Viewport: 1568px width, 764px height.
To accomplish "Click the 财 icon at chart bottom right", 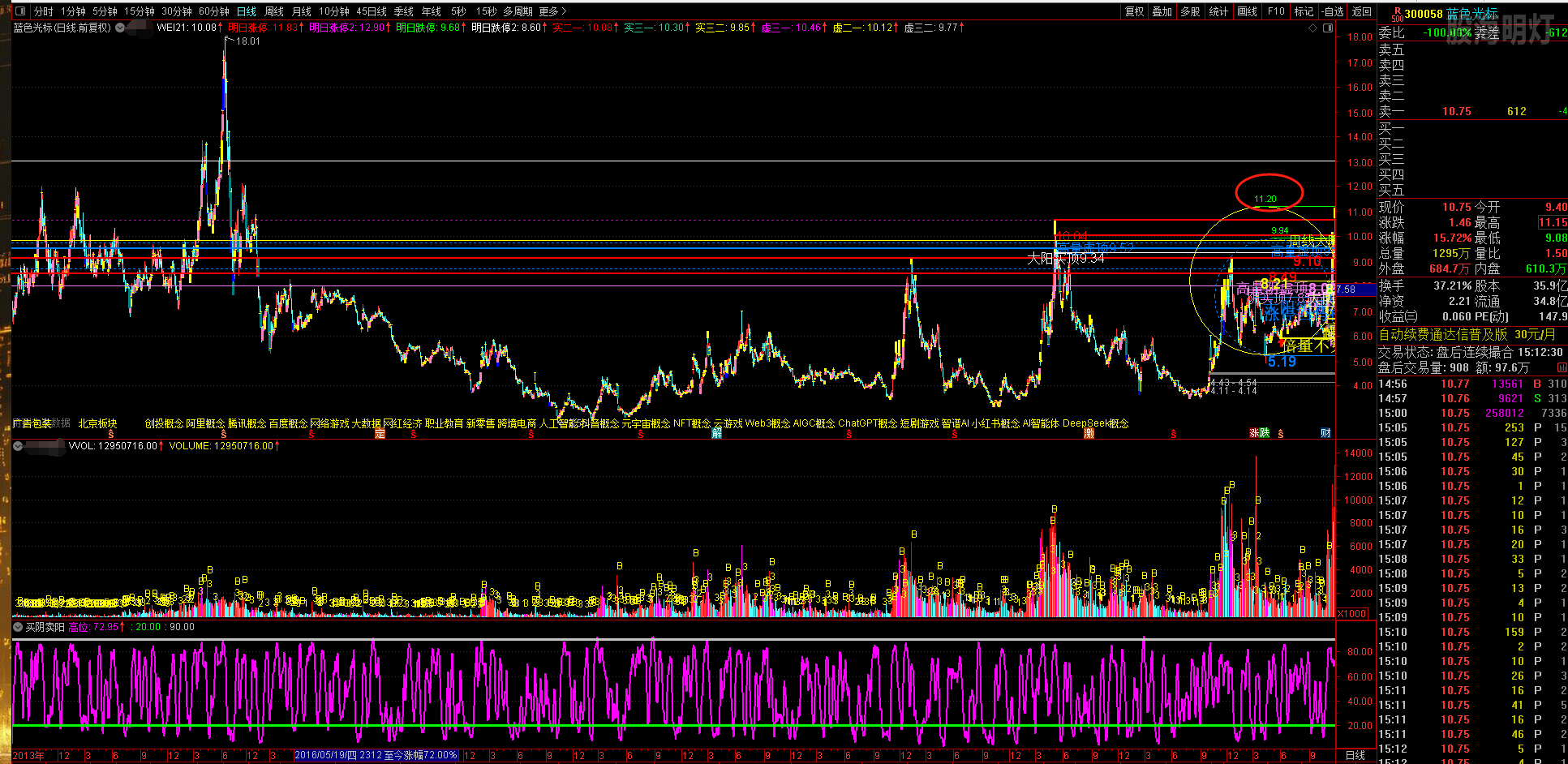I will (x=1325, y=433).
